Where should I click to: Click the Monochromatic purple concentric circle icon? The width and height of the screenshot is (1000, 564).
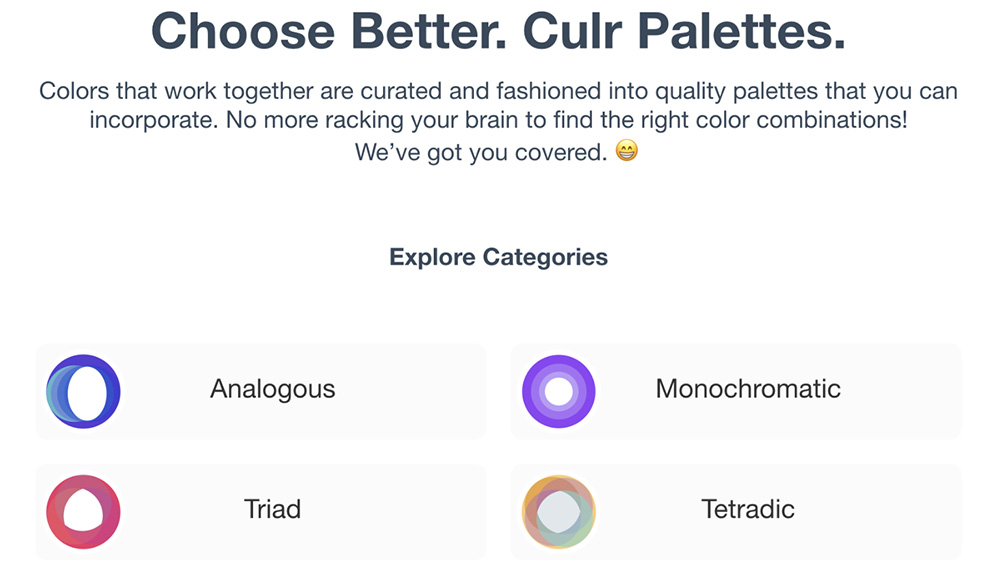tap(559, 391)
